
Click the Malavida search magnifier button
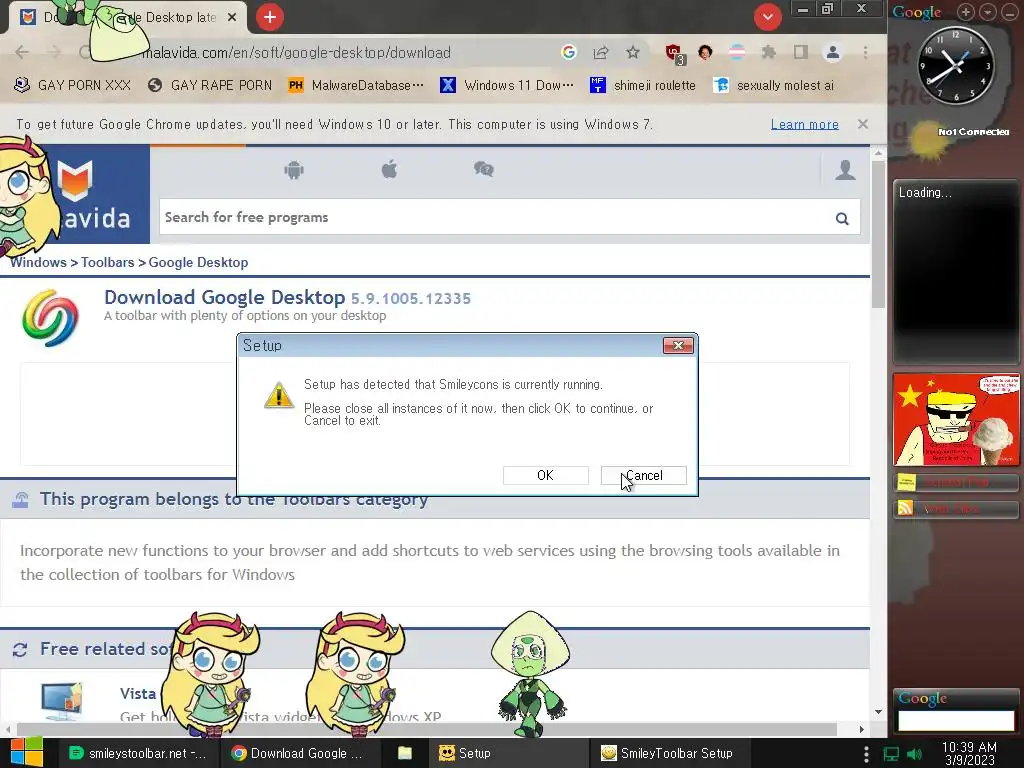click(842, 218)
